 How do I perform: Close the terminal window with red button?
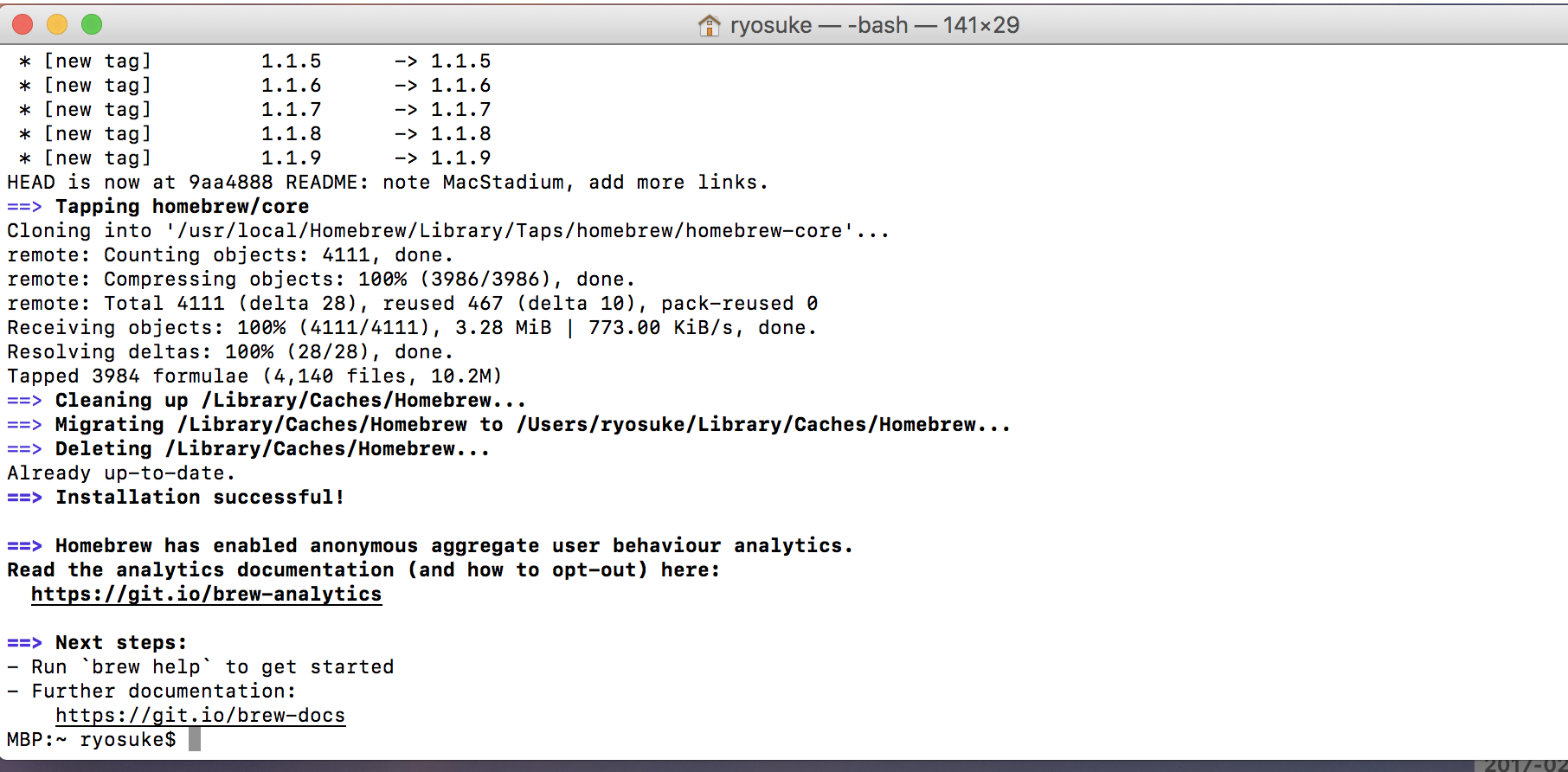point(22,24)
